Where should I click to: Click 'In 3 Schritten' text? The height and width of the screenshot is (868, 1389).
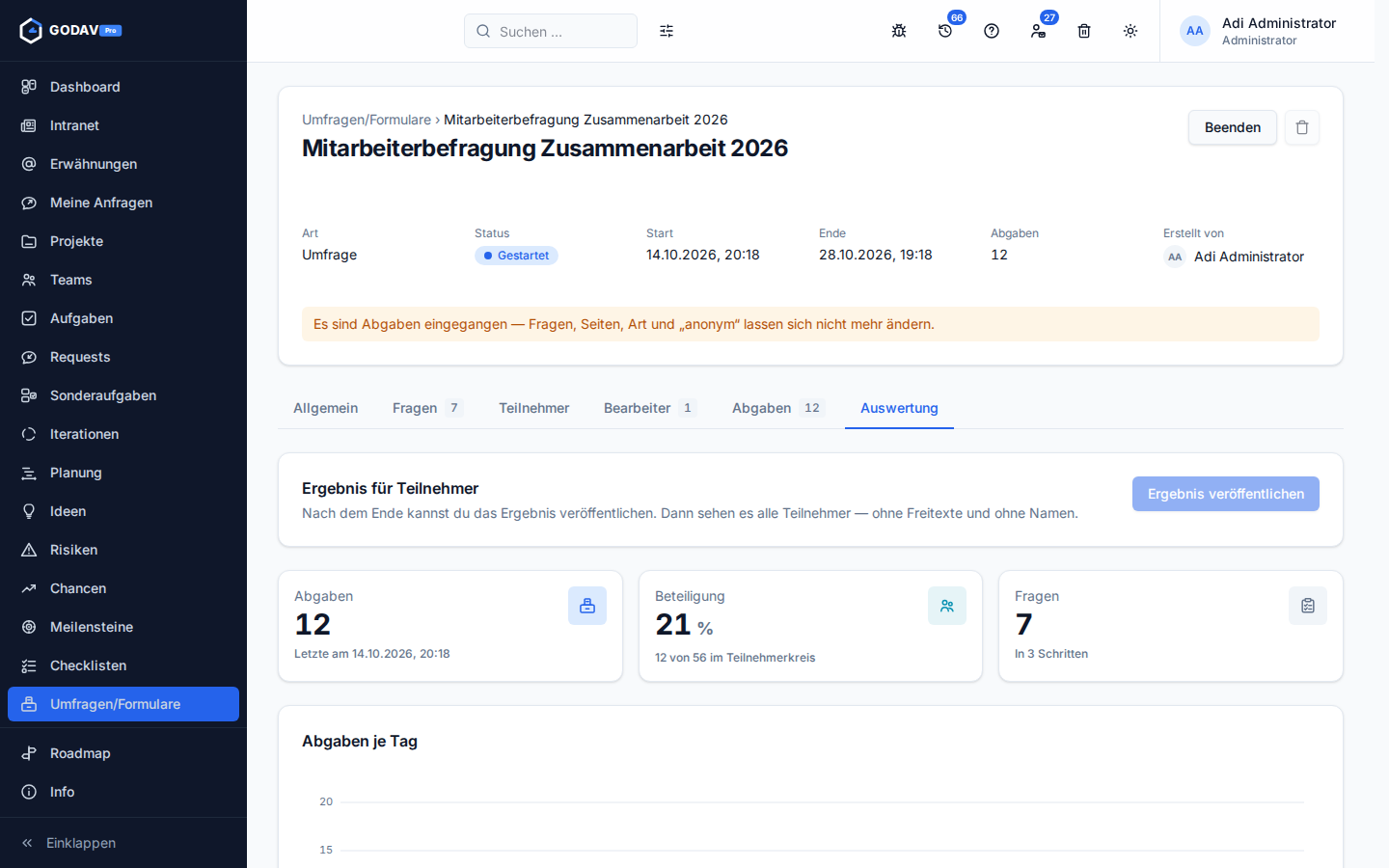[1051, 654]
